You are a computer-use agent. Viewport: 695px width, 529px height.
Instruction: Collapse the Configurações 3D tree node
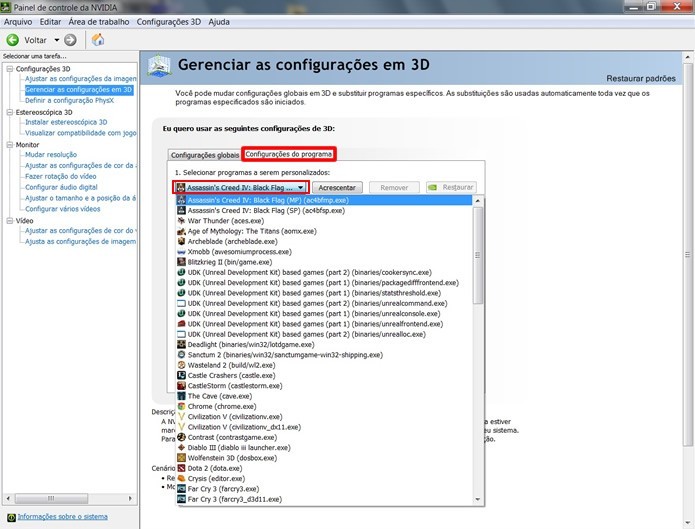10,69
